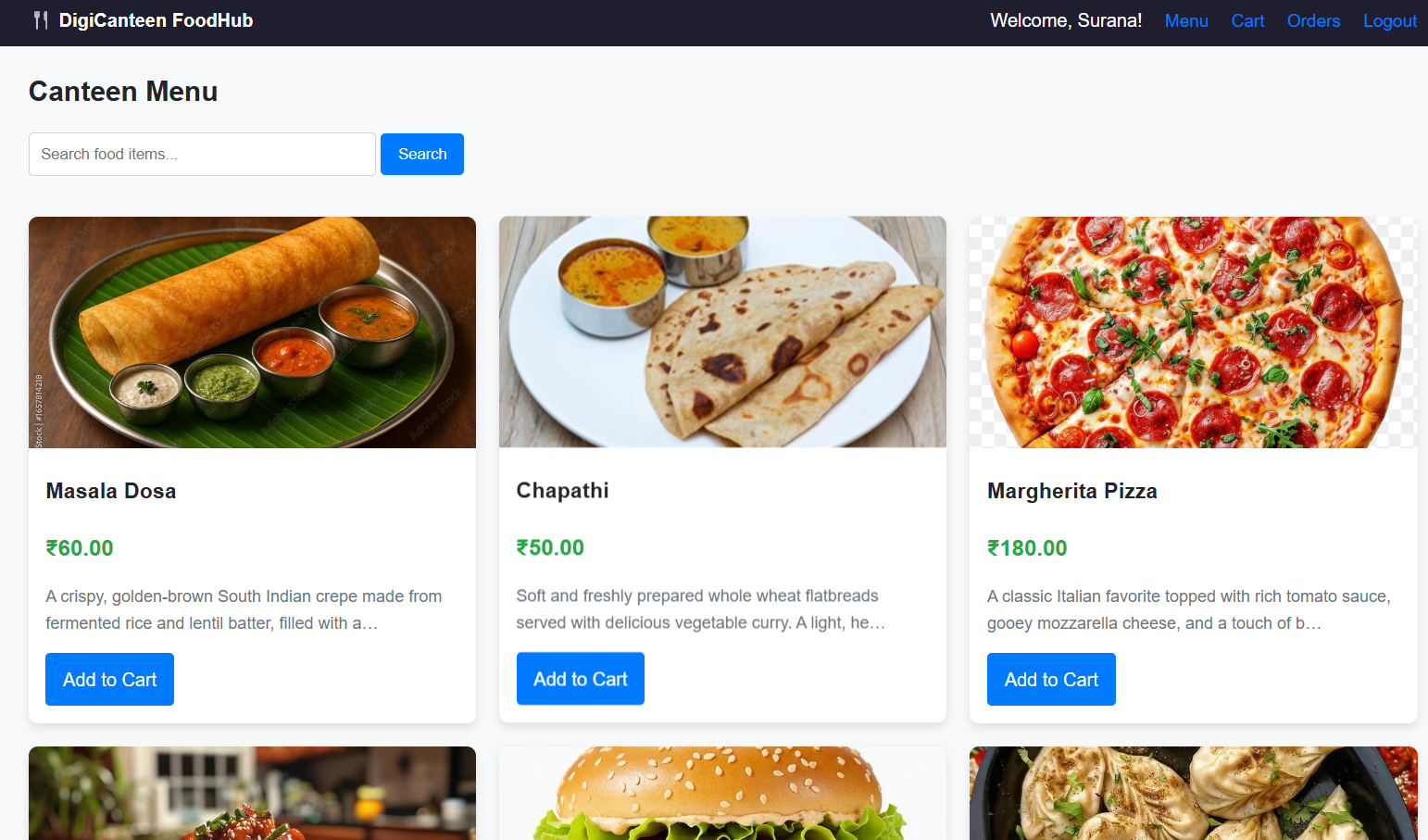This screenshot has width=1428, height=840.
Task: Log out using the Logout link
Action: (1390, 20)
